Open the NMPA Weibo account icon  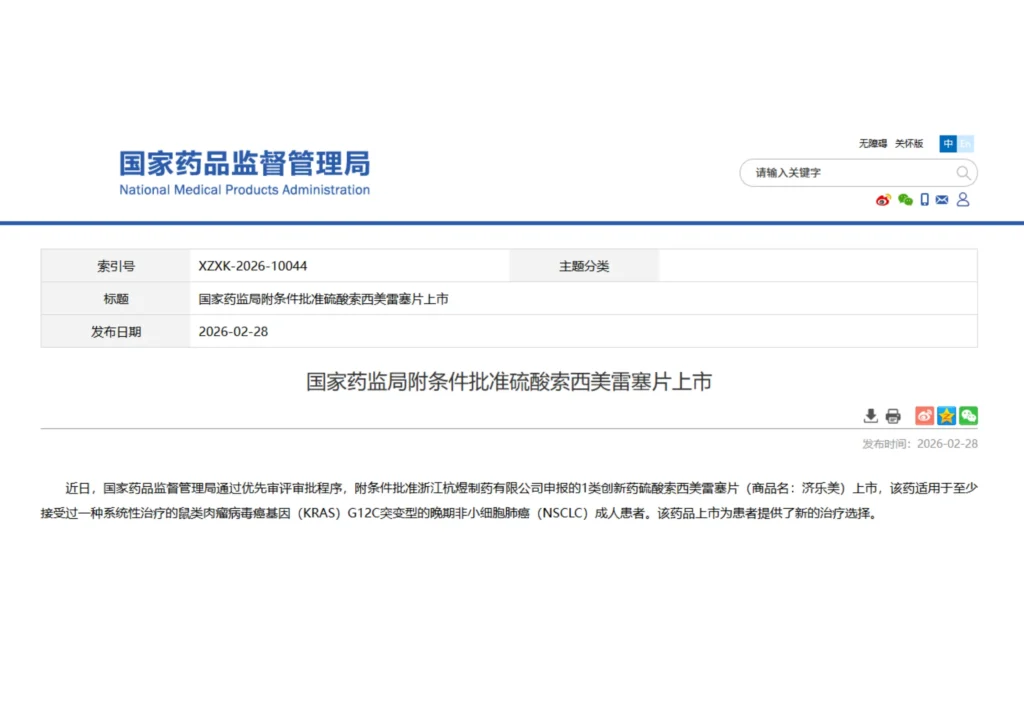coord(882,200)
